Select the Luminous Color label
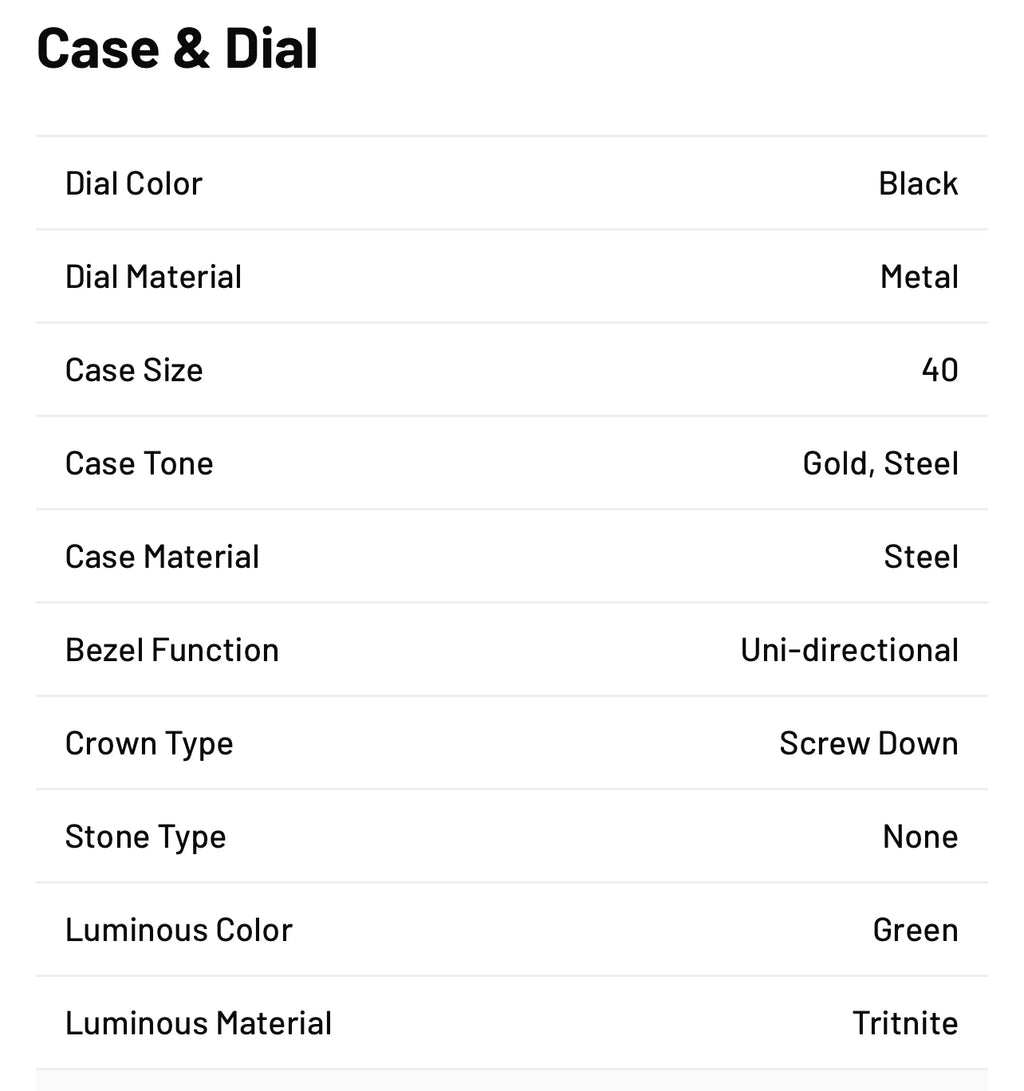1024x1091 pixels. (179, 930)
